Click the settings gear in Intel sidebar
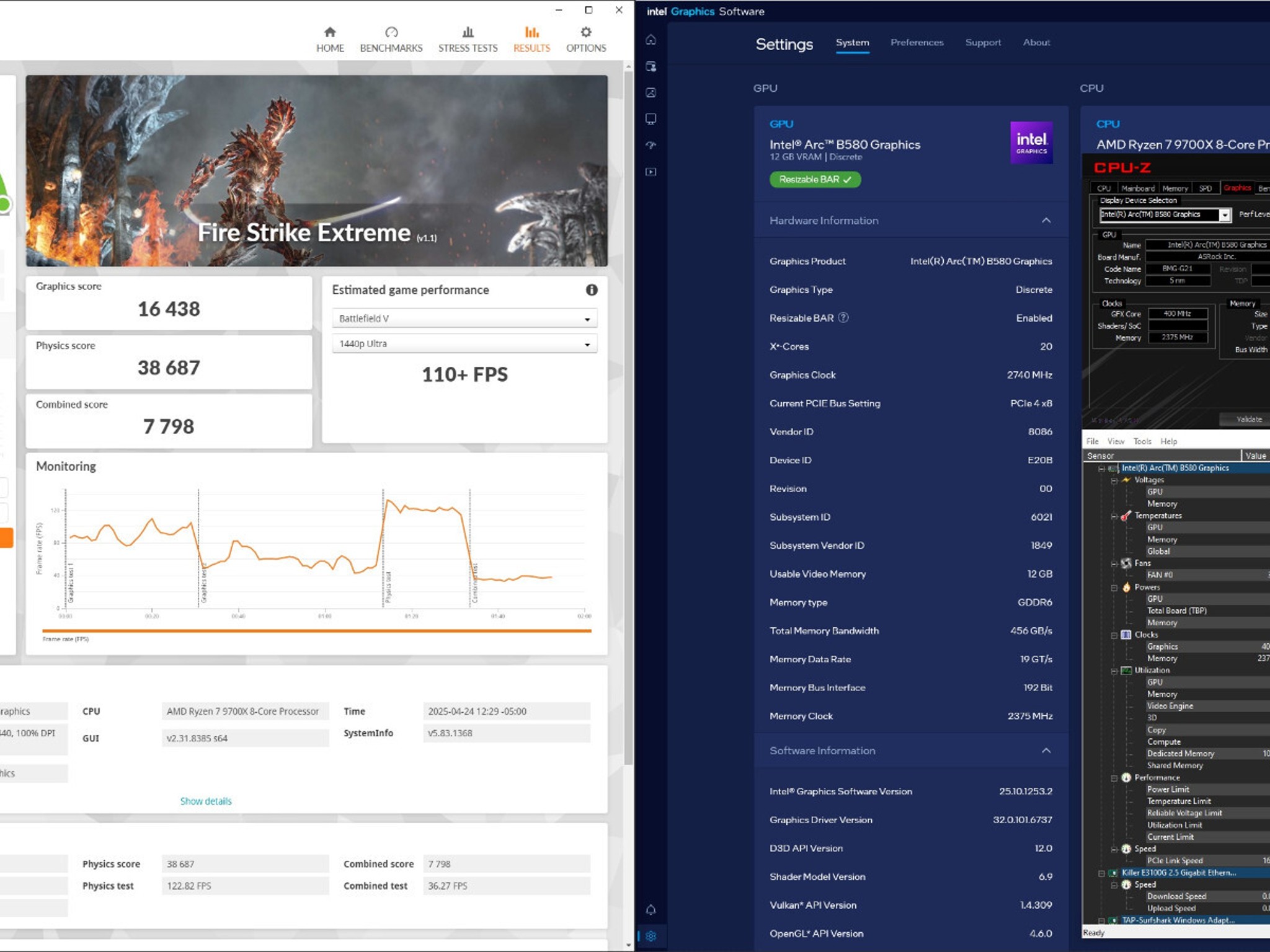 click(651, 936)
